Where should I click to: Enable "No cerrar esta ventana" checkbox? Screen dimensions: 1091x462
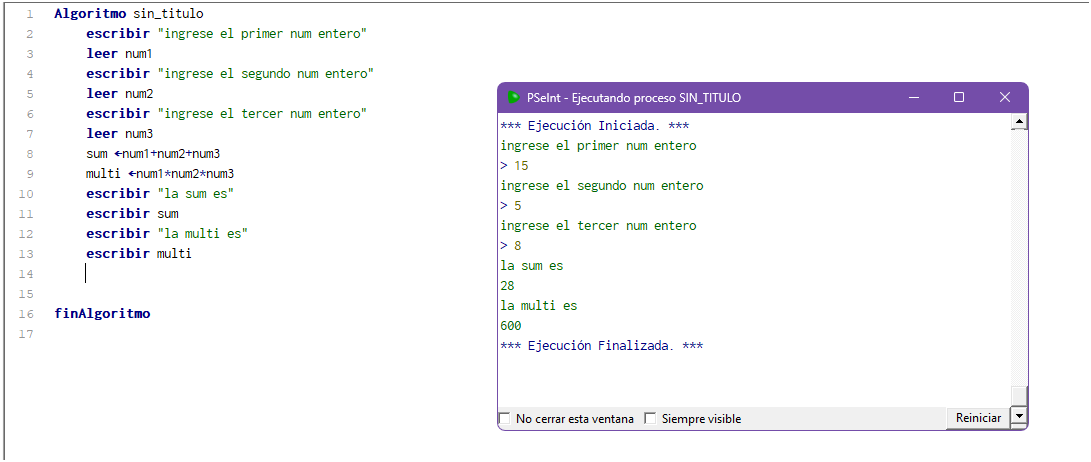point(505,419)
